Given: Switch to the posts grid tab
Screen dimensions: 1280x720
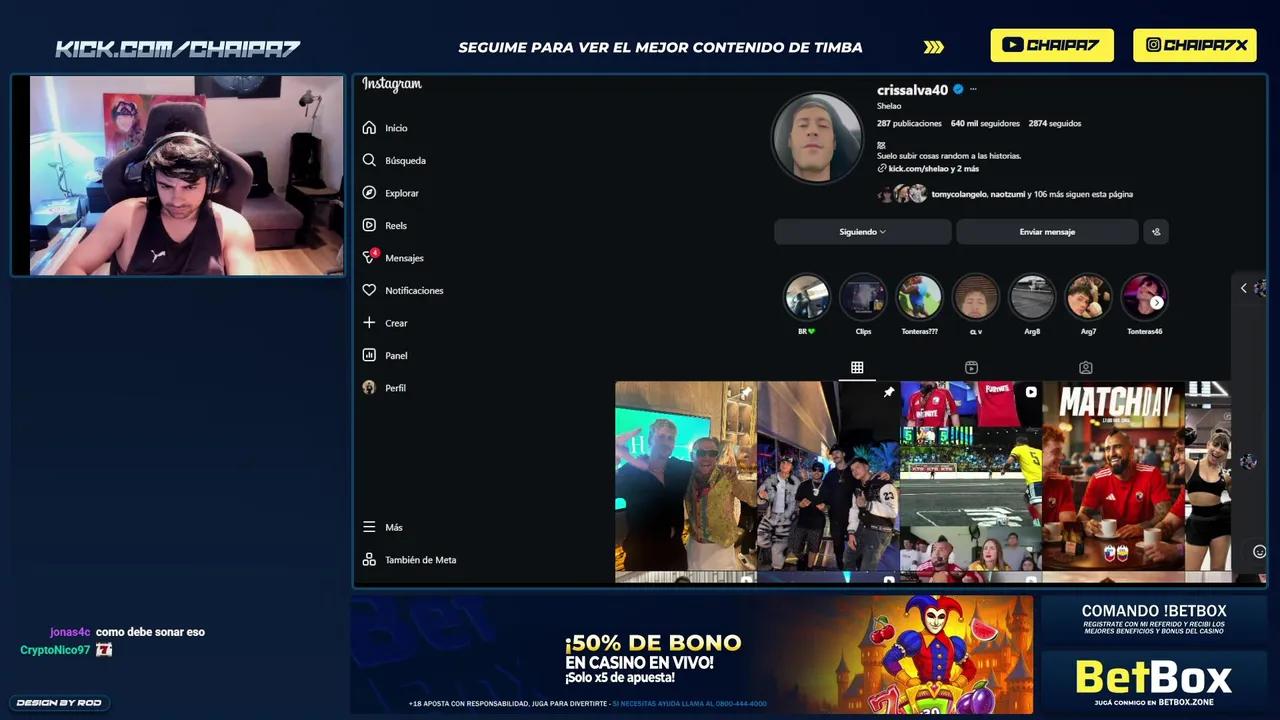Looking at the screenshot, I should (857, 368).
